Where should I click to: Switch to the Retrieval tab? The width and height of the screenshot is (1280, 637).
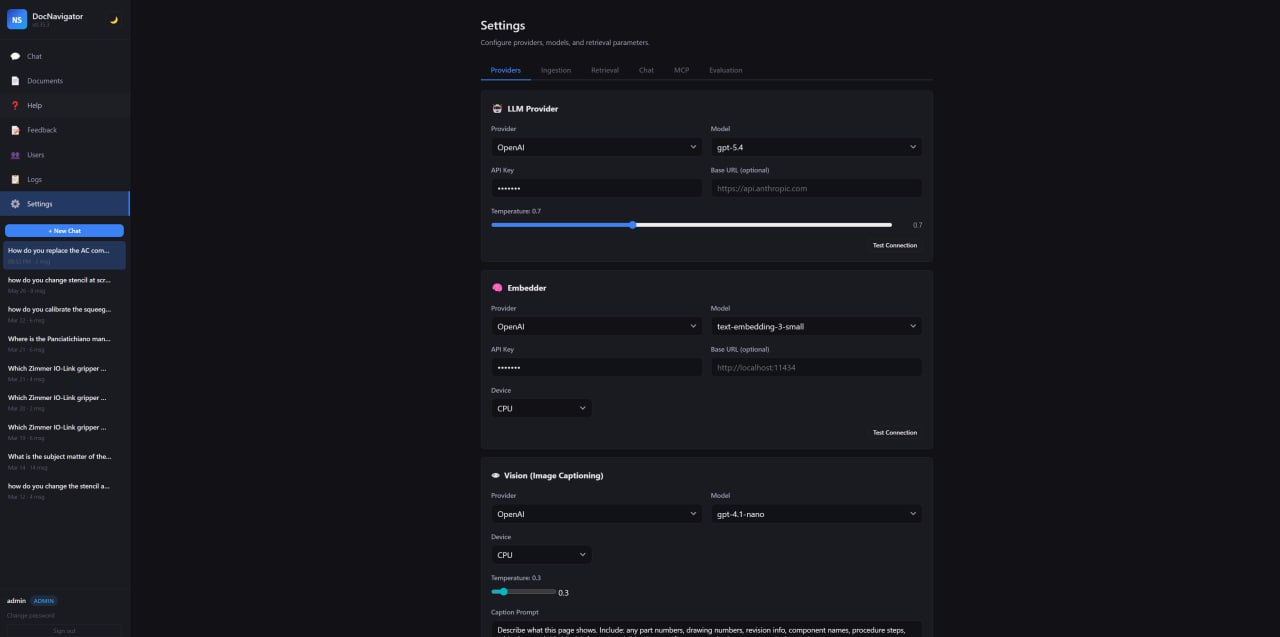(x=605, y=70)
